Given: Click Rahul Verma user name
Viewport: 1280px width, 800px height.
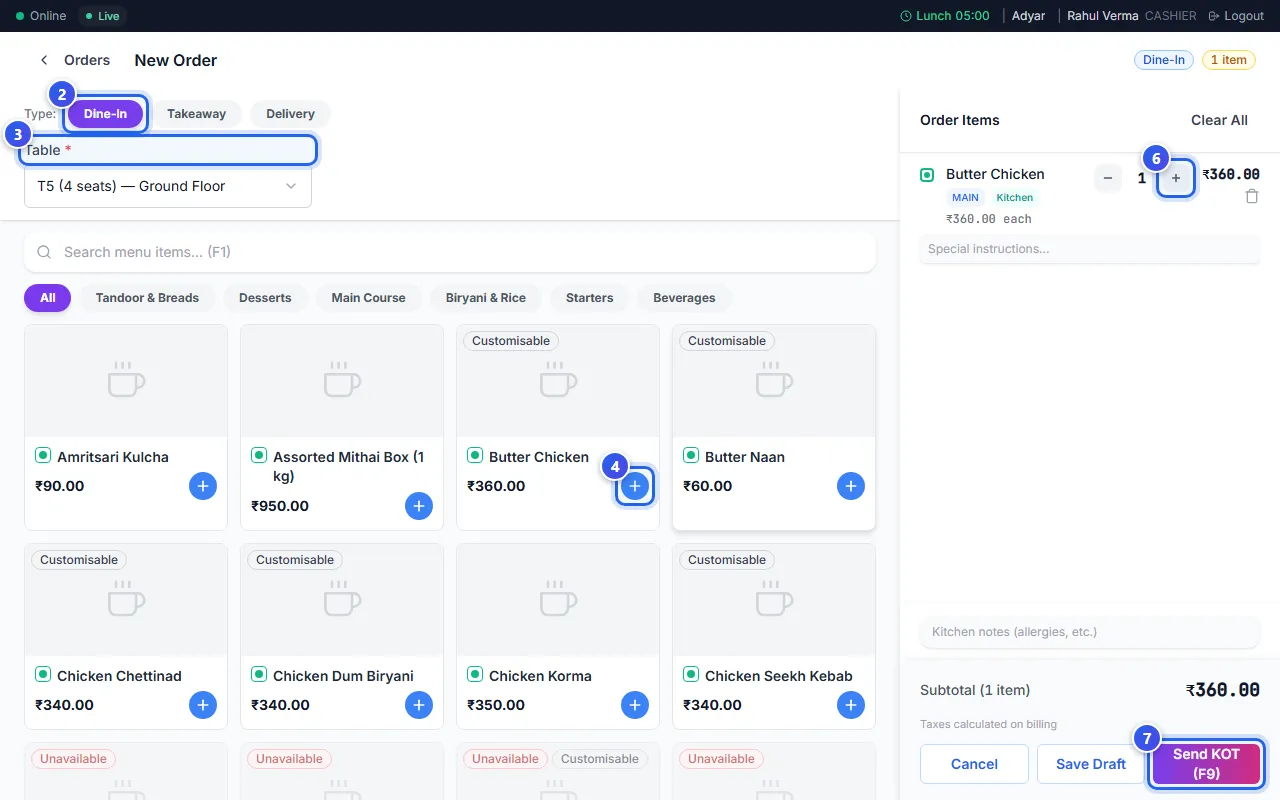Looking at the screenshot, I should [x=1103, y=16].
